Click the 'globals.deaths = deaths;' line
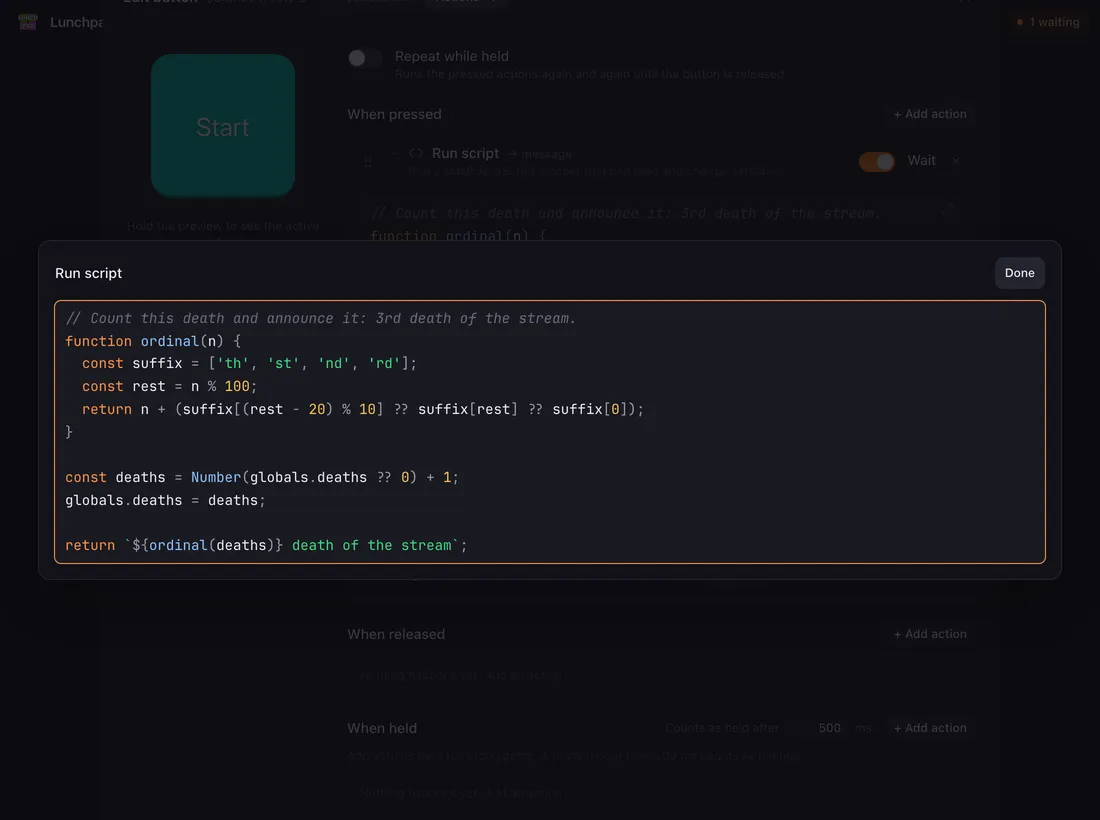The image size is (1100, 820). click(166, 500)
